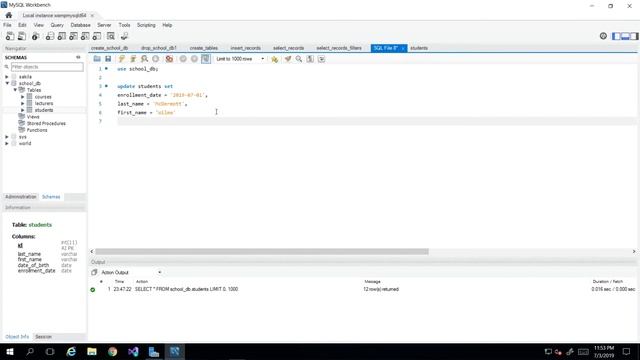Run EXPLAIN on current statement
The height and width of the screenshot is (360, 640).
[144, 59]
